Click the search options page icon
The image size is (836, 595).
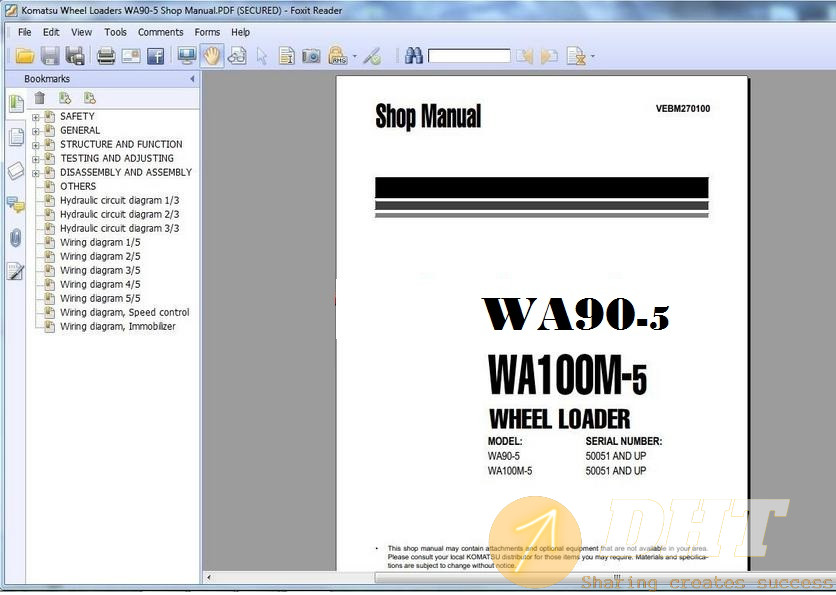576,55
